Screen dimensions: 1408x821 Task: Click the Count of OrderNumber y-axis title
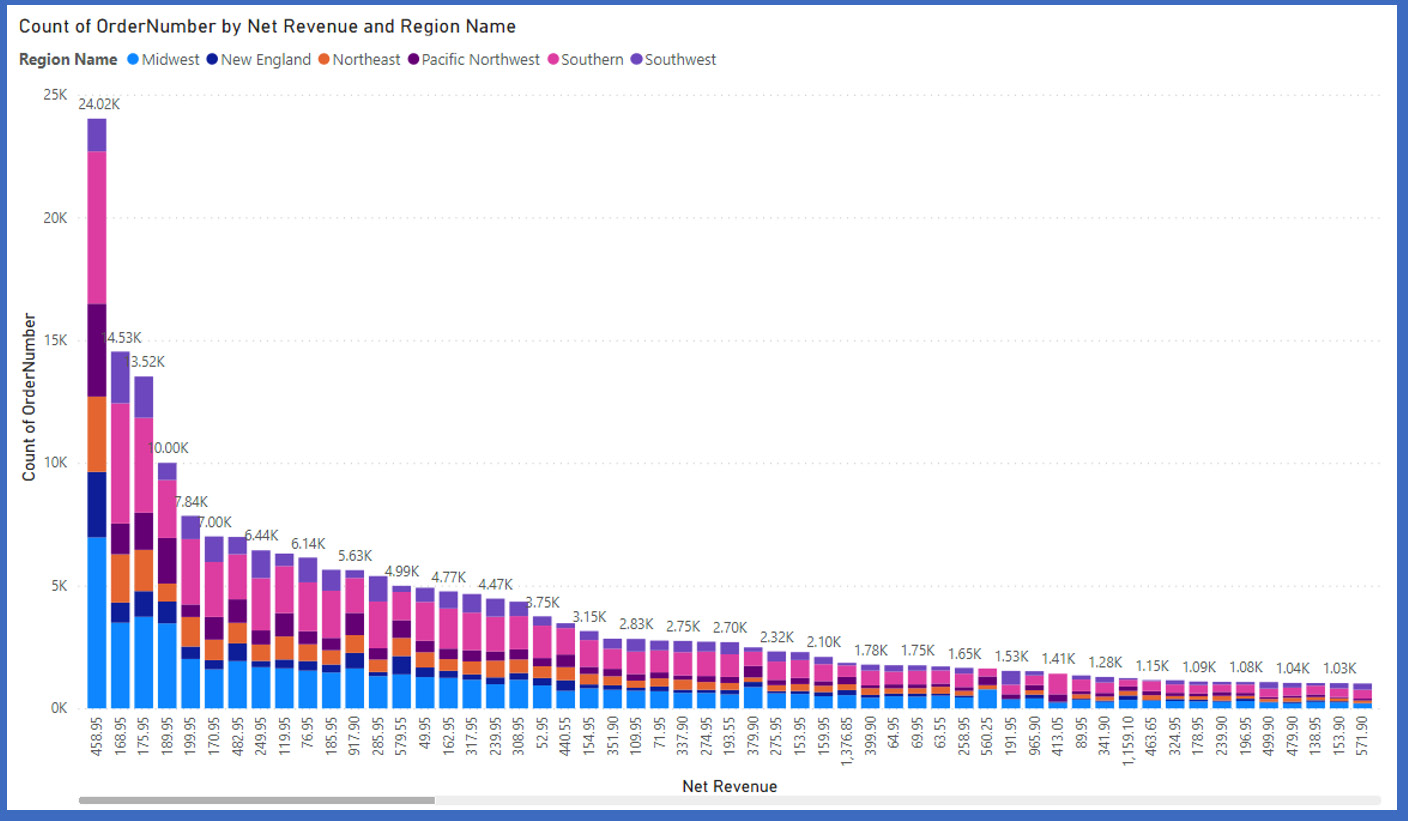tap(29, 397)
